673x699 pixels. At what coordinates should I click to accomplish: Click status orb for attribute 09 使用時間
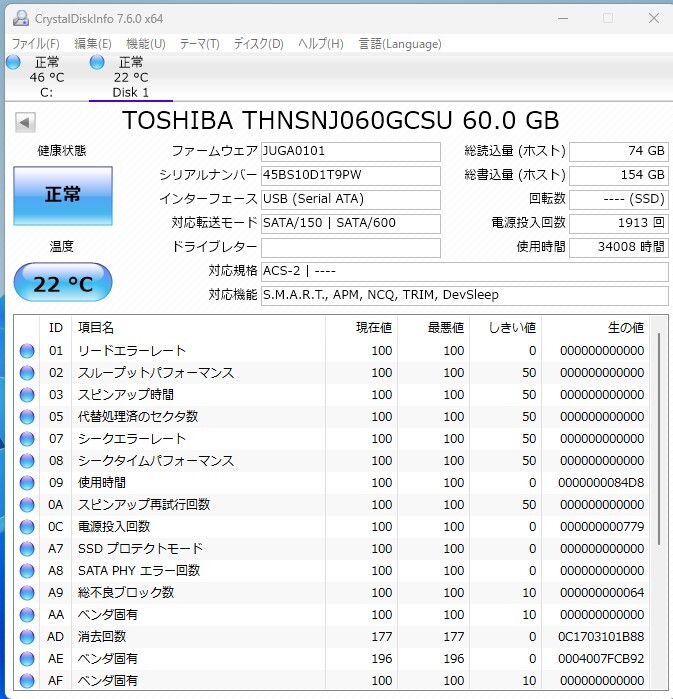(x=27, y=483)
